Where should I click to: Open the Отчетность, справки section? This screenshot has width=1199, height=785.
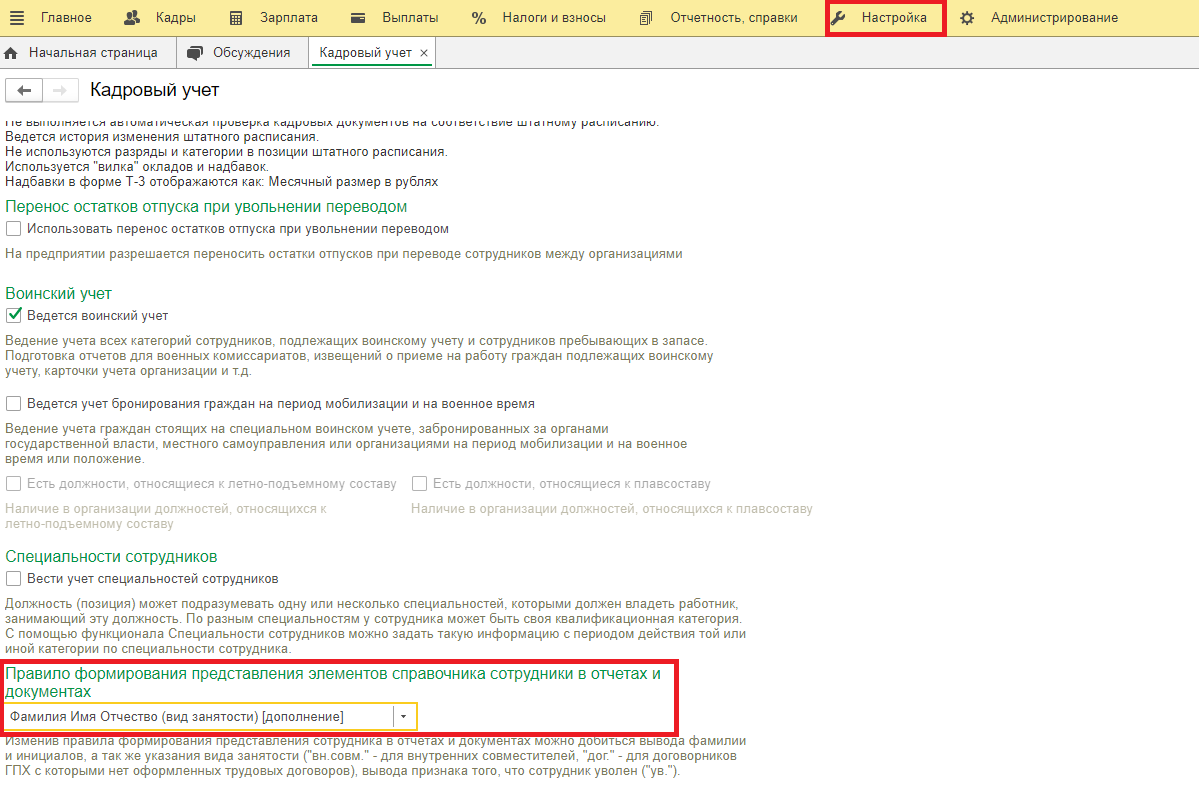[x=734, y=18]
